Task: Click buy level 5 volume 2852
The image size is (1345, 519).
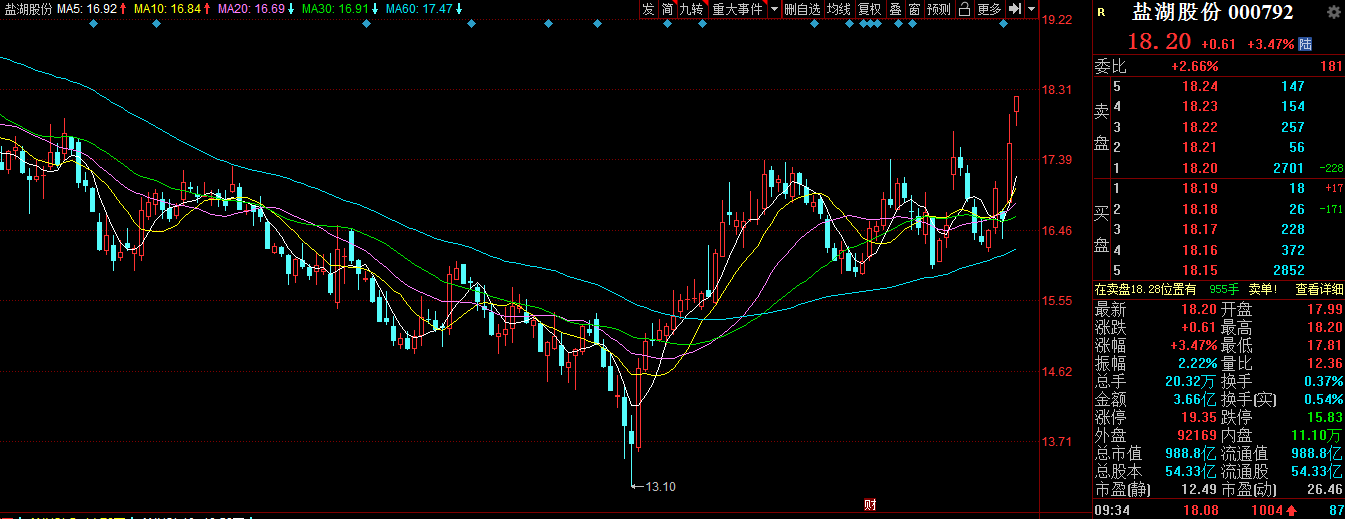Action: pos(1288,270)
